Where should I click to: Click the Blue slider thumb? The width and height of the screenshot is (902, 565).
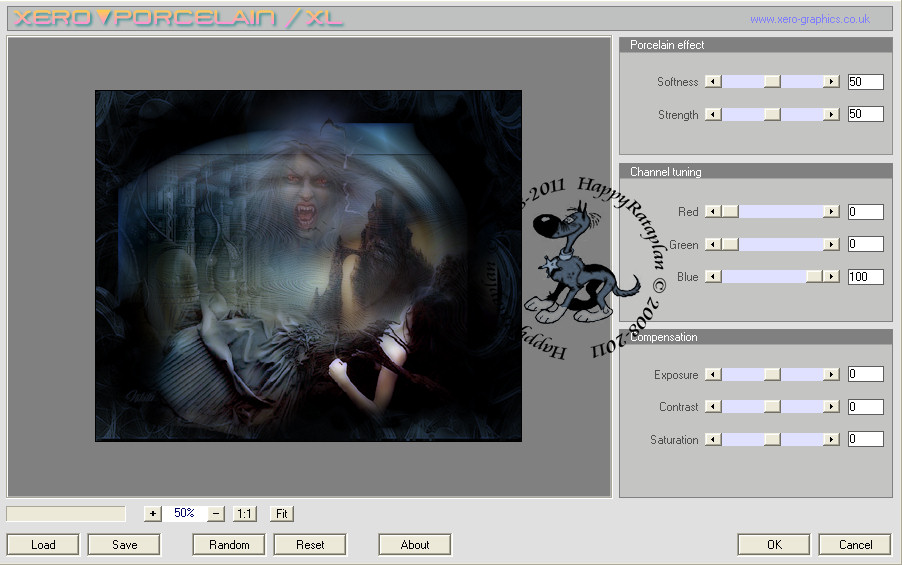(815, 277)
